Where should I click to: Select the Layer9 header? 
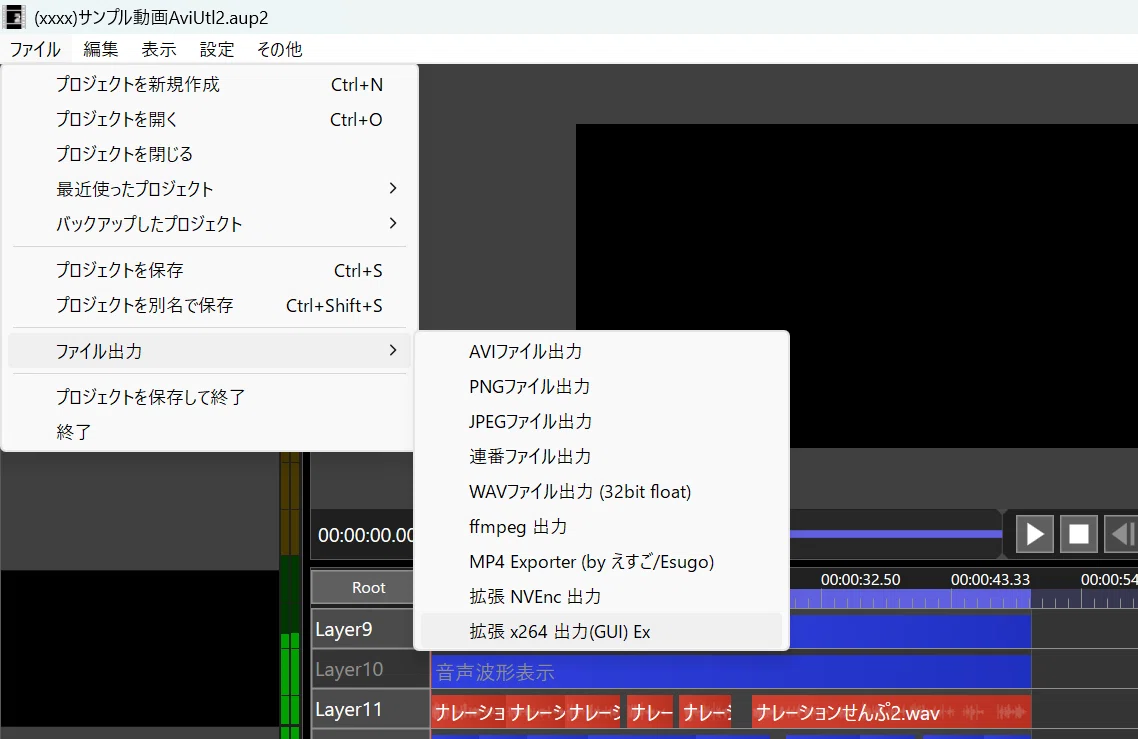[x=370, y=629]
